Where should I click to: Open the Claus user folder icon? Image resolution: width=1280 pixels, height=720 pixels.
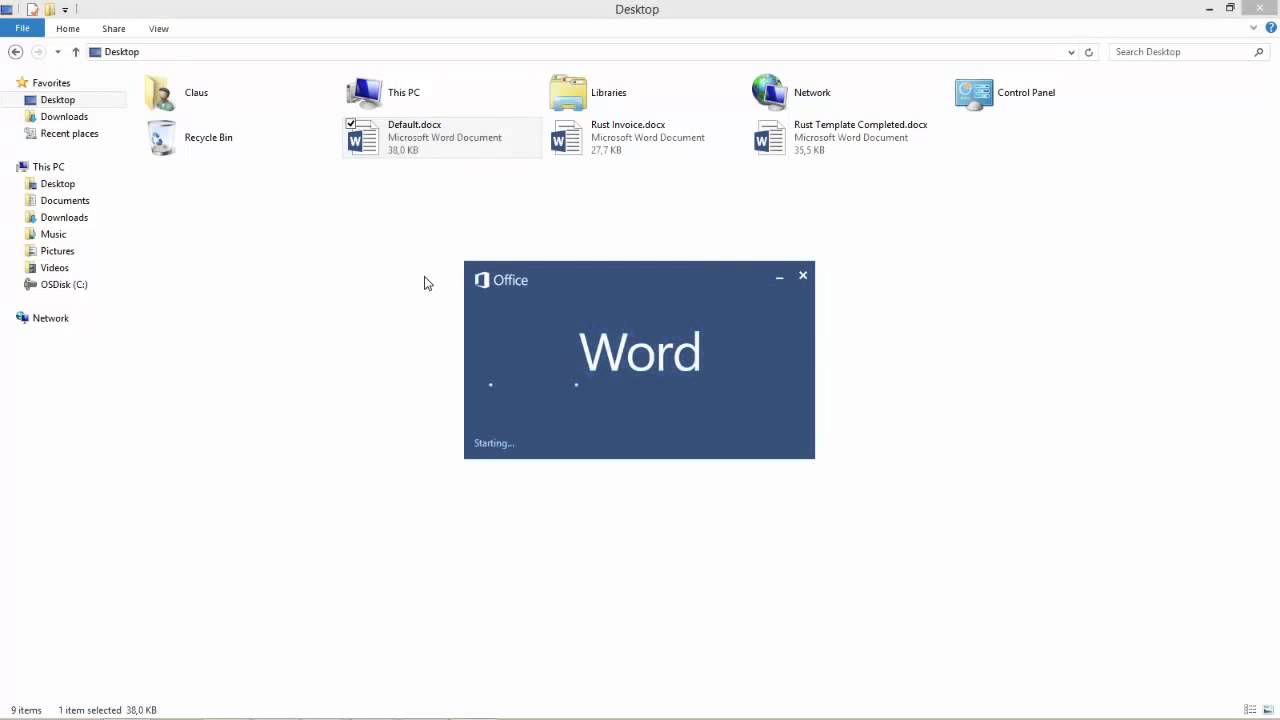click(160, 93)
